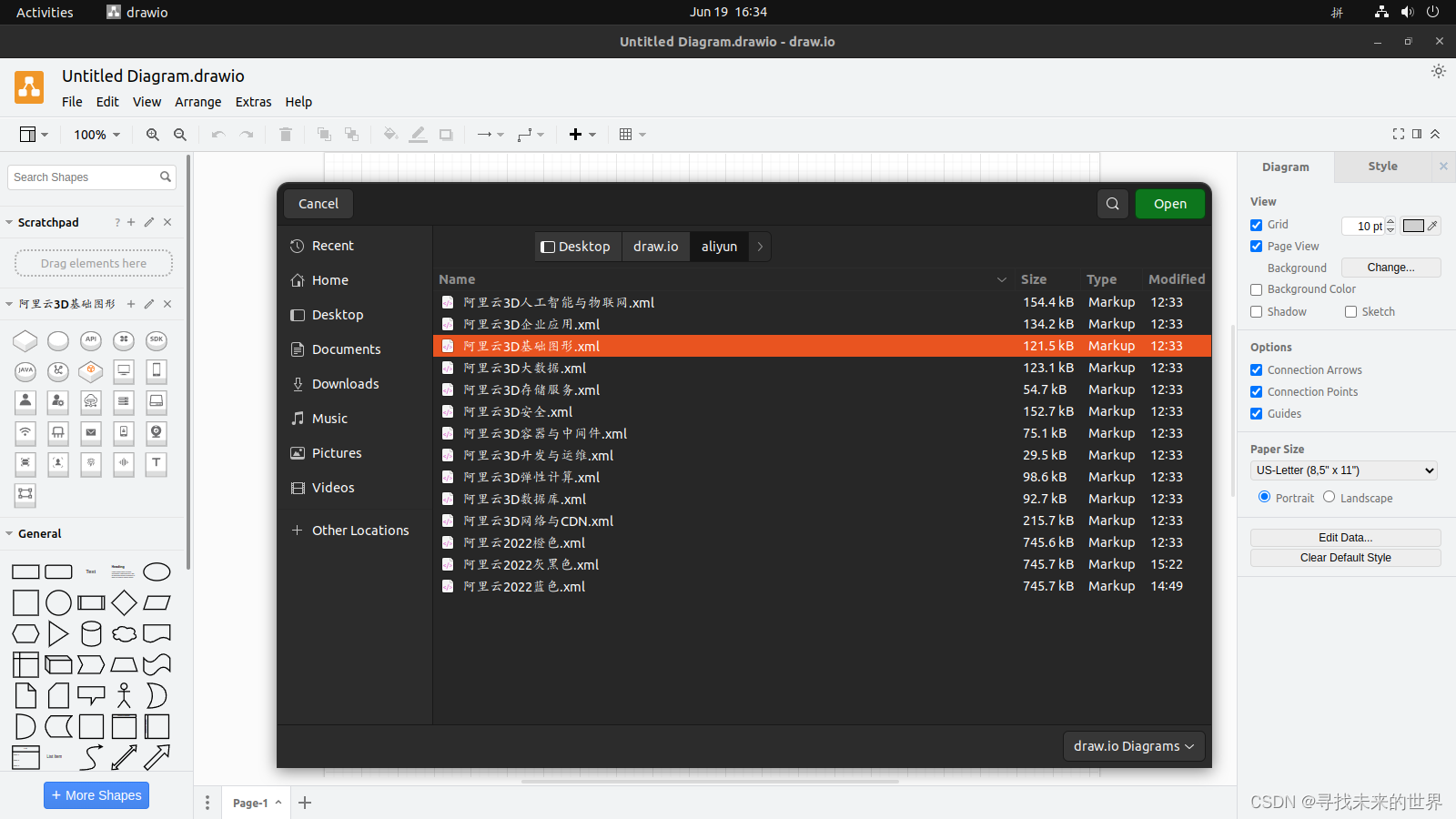Click the Search Shapes input field
Viewport: 1456px width, 819px height.
click(x=91, y=177)
